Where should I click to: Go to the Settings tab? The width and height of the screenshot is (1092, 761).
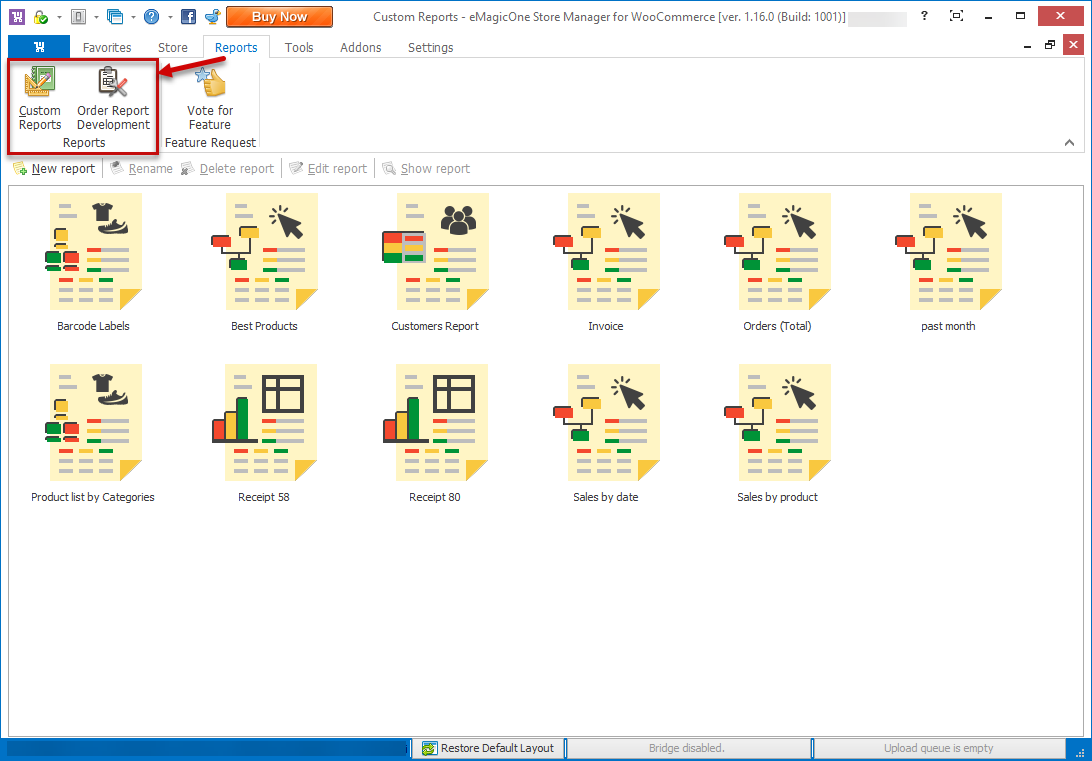430,47
